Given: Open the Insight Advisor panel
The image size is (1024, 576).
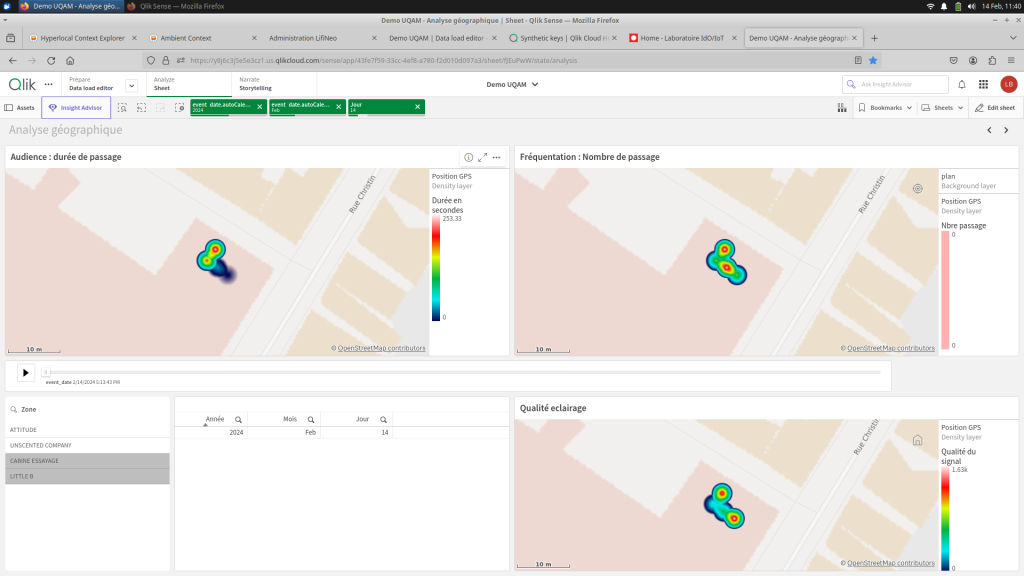Looking at the screenshot, I should (76, 107).
